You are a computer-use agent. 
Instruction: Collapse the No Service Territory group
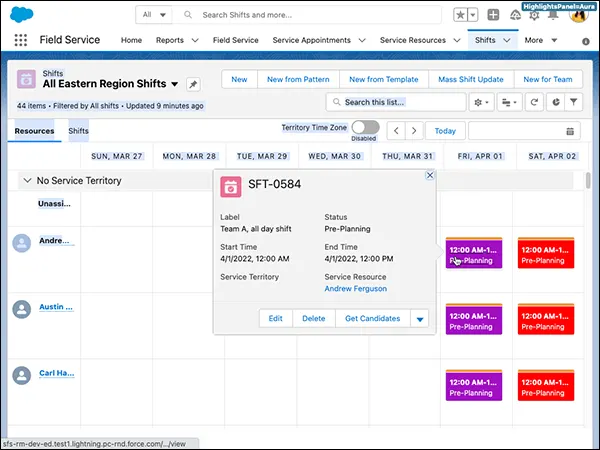(27, 180)
